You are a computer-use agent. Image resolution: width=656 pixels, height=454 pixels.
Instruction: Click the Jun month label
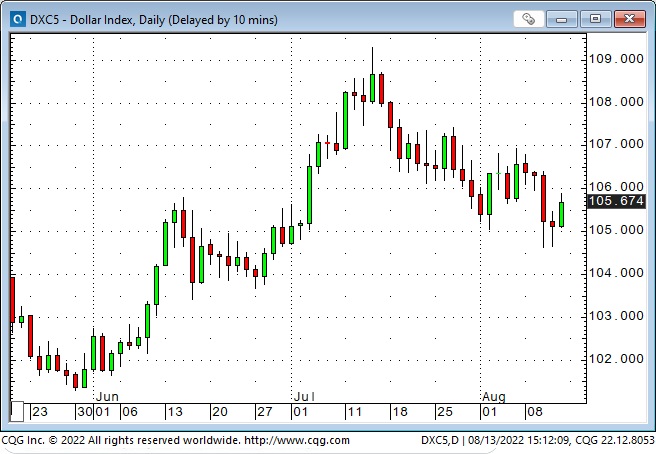coord(108,396)
